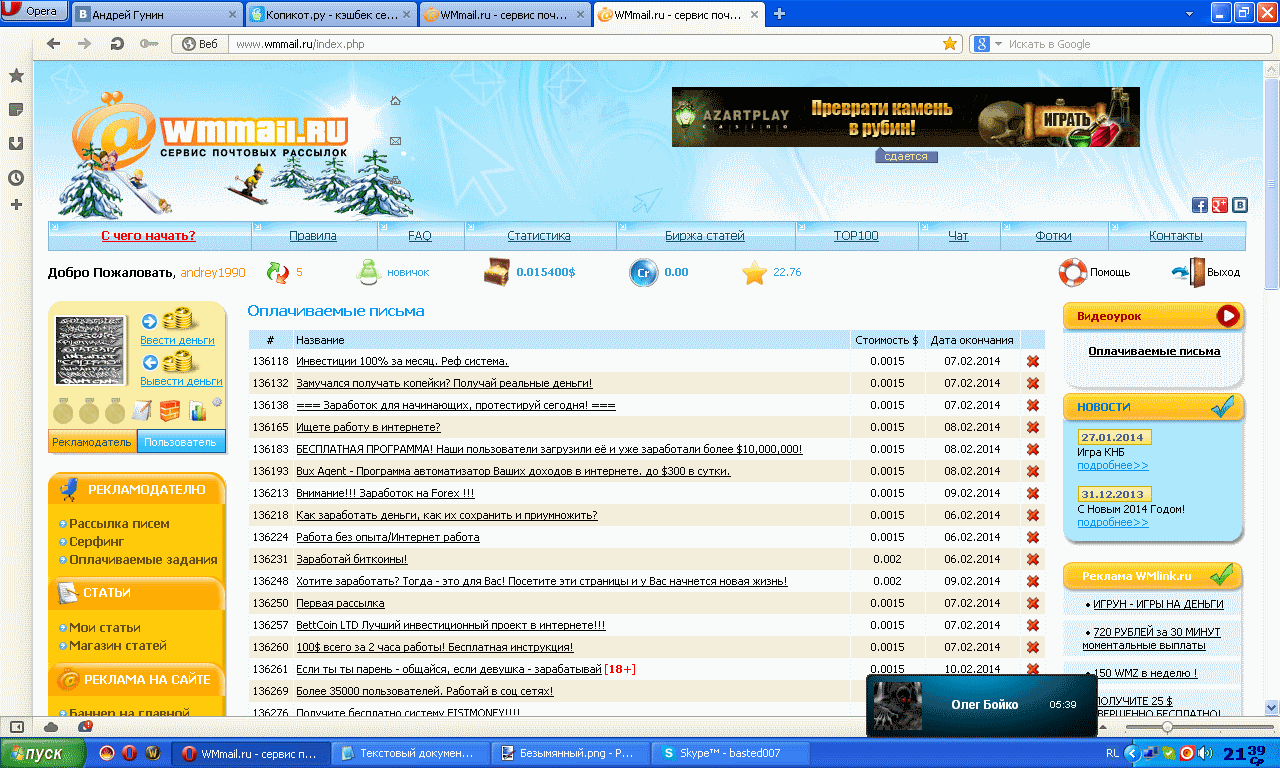Click the brick wall icon
Image resolution: width=1280 pixels, height=768 pixels.
point(170,410)
